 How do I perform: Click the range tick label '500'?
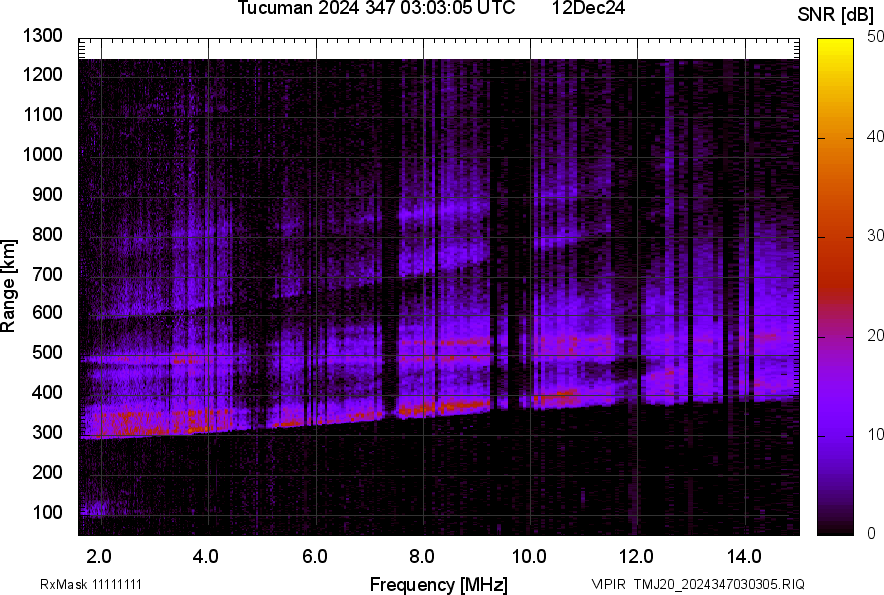click(47, 352)
